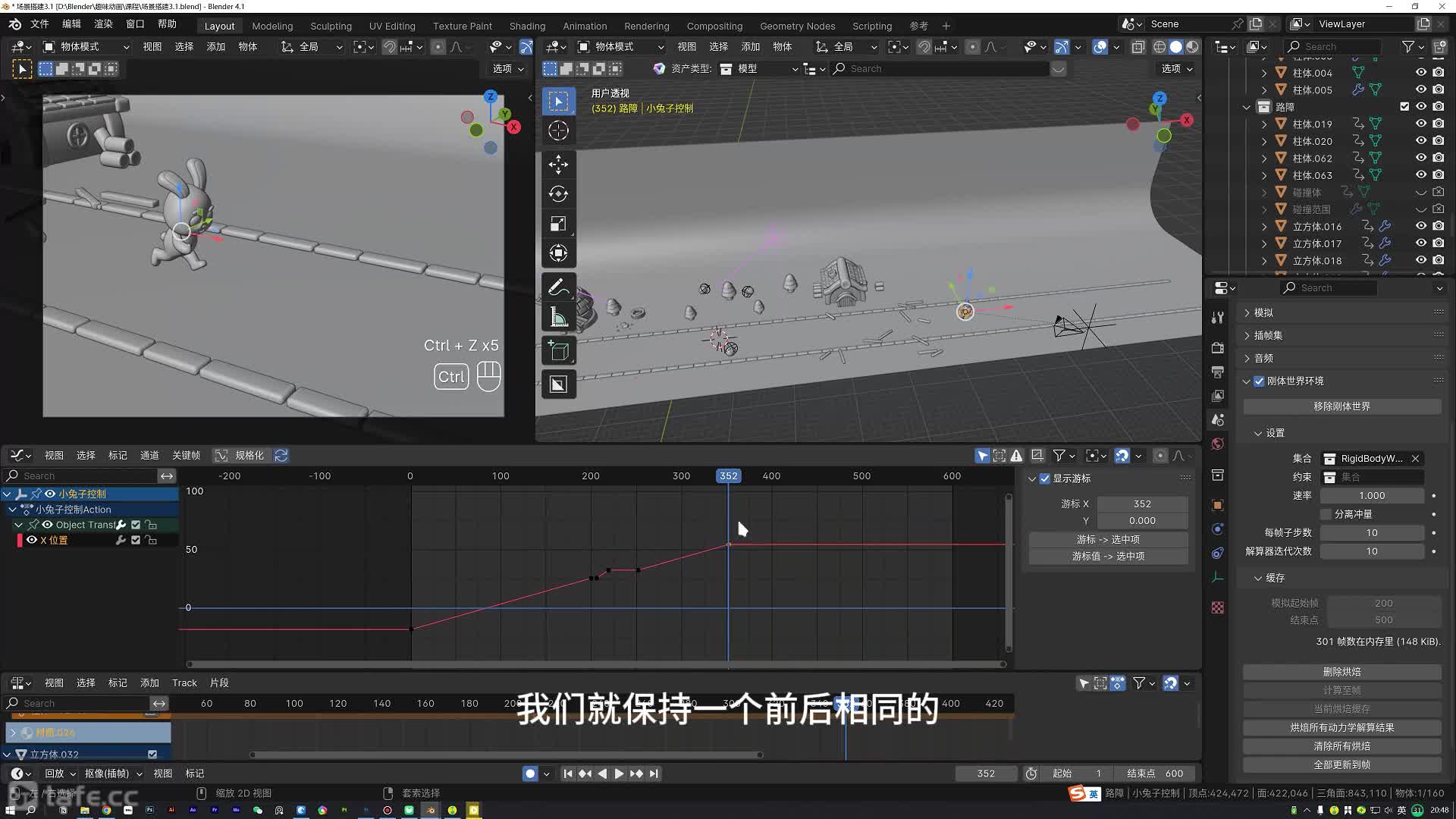1456x819 pixels.
Task: Toggle the 刚体世界环境 checkbox
Action: click(1259, 381)
